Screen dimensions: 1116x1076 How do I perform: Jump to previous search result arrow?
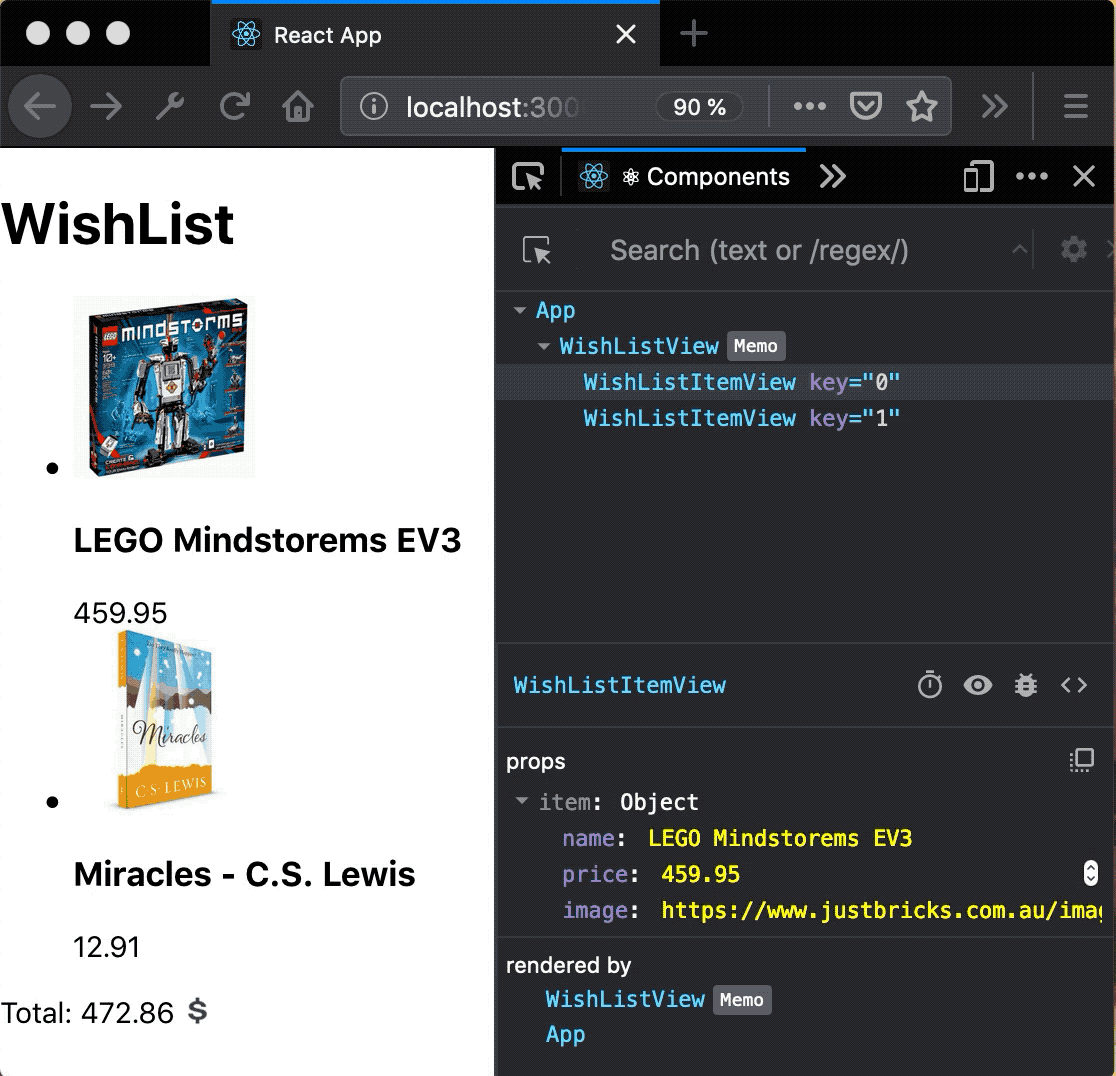pos(1018,250)
